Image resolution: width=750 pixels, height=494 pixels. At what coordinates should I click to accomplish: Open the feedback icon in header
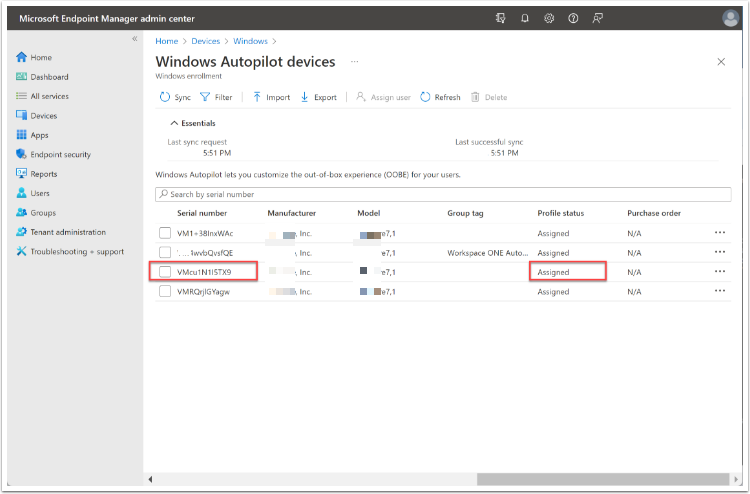point(597,18)
